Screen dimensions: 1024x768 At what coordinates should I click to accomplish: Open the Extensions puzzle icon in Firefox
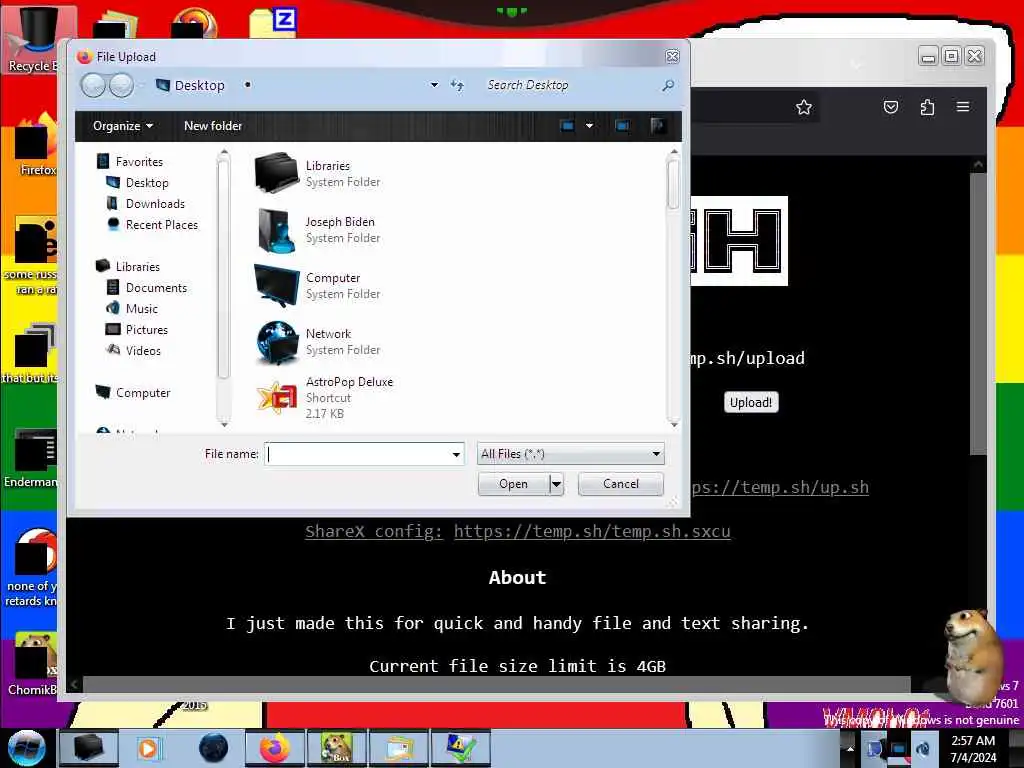(927, 107)
